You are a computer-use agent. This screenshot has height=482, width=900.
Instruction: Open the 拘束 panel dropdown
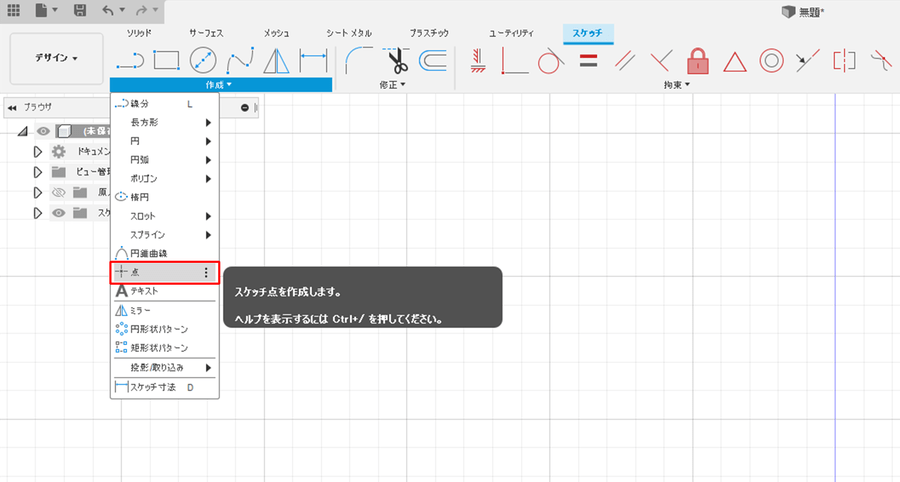(677, 85)
